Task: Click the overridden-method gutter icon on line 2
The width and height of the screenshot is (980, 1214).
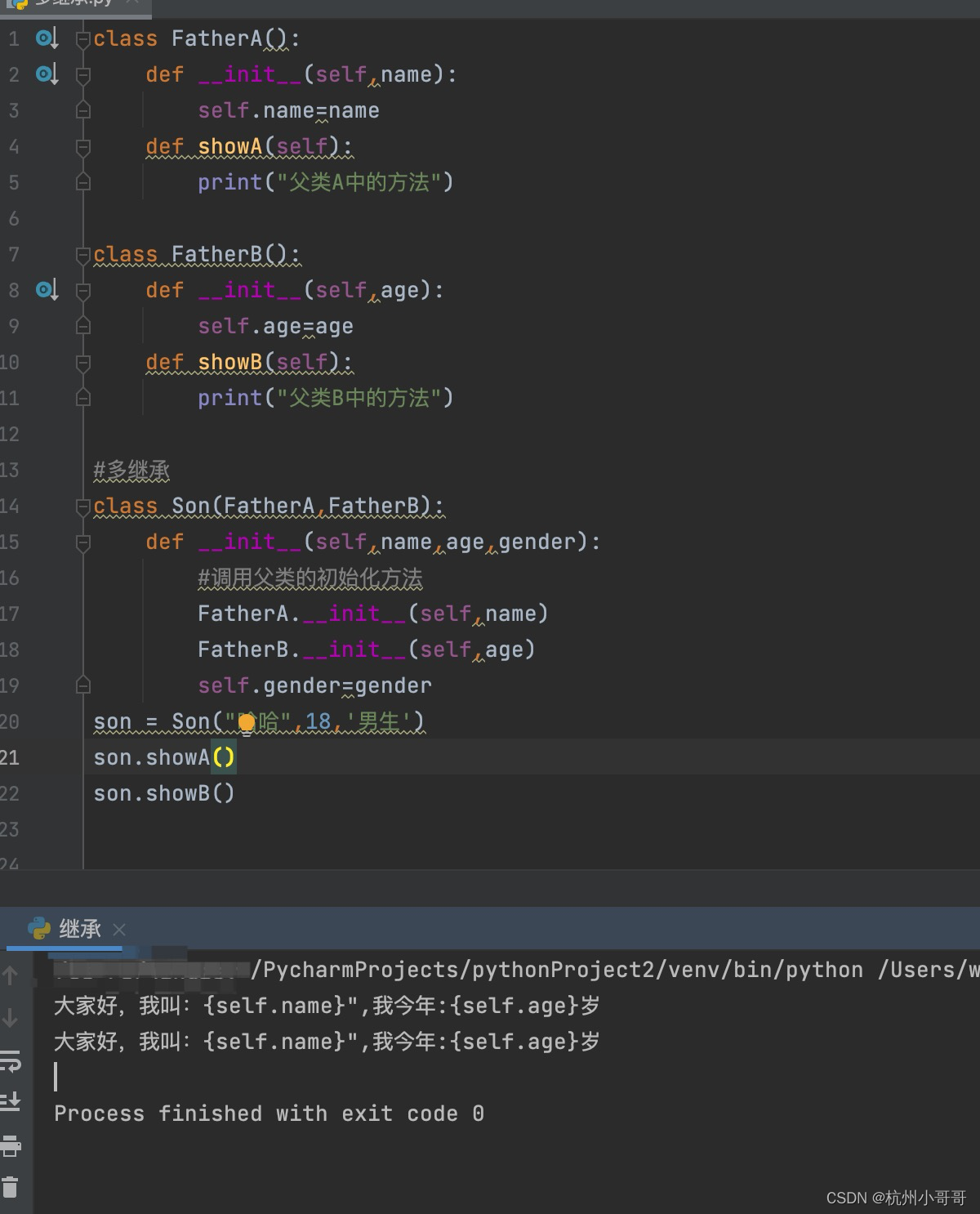Action: (47, 74)
